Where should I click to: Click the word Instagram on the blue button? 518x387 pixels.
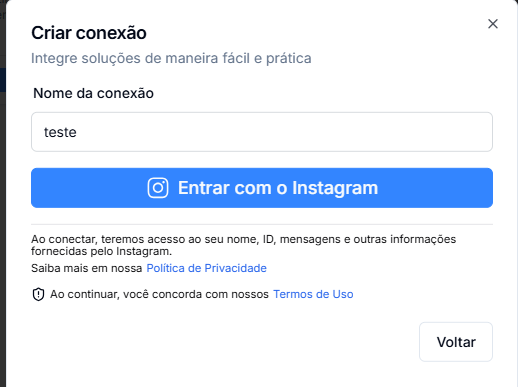[335, 188]
